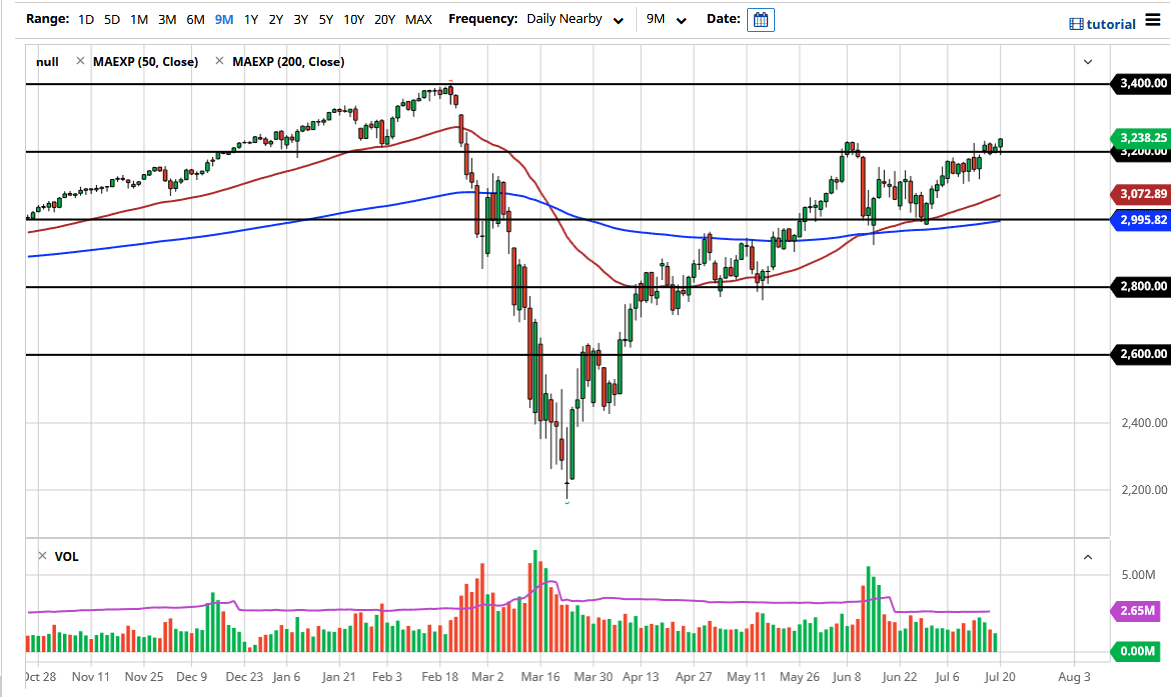Select the MAX range option
Screen dimensions: 1172x697
click(x=419, y=19)
